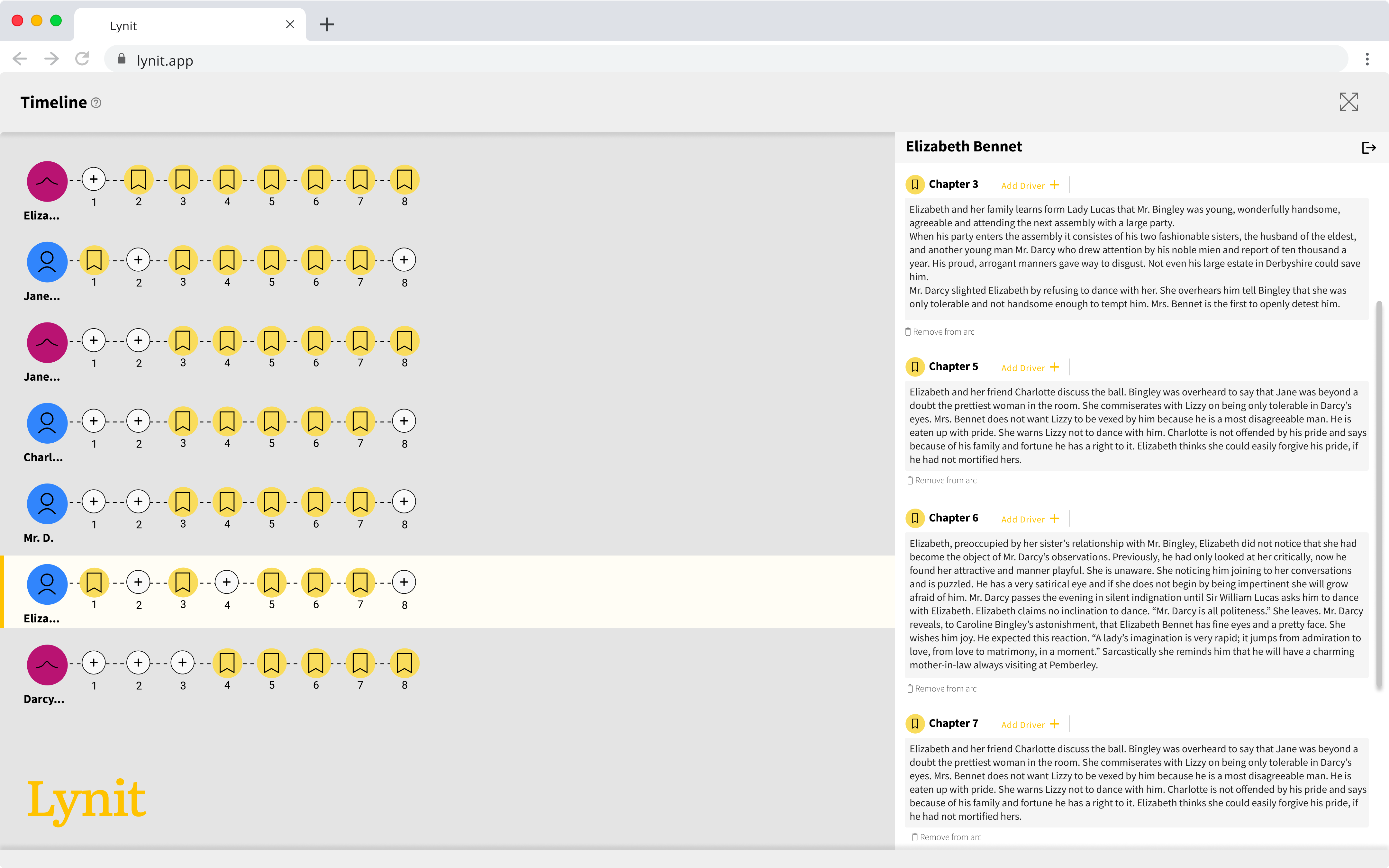Add chapter 2 to the Mr. D. arc
The height and width of the screenshot is (868, 1389).
coord(138,502)
